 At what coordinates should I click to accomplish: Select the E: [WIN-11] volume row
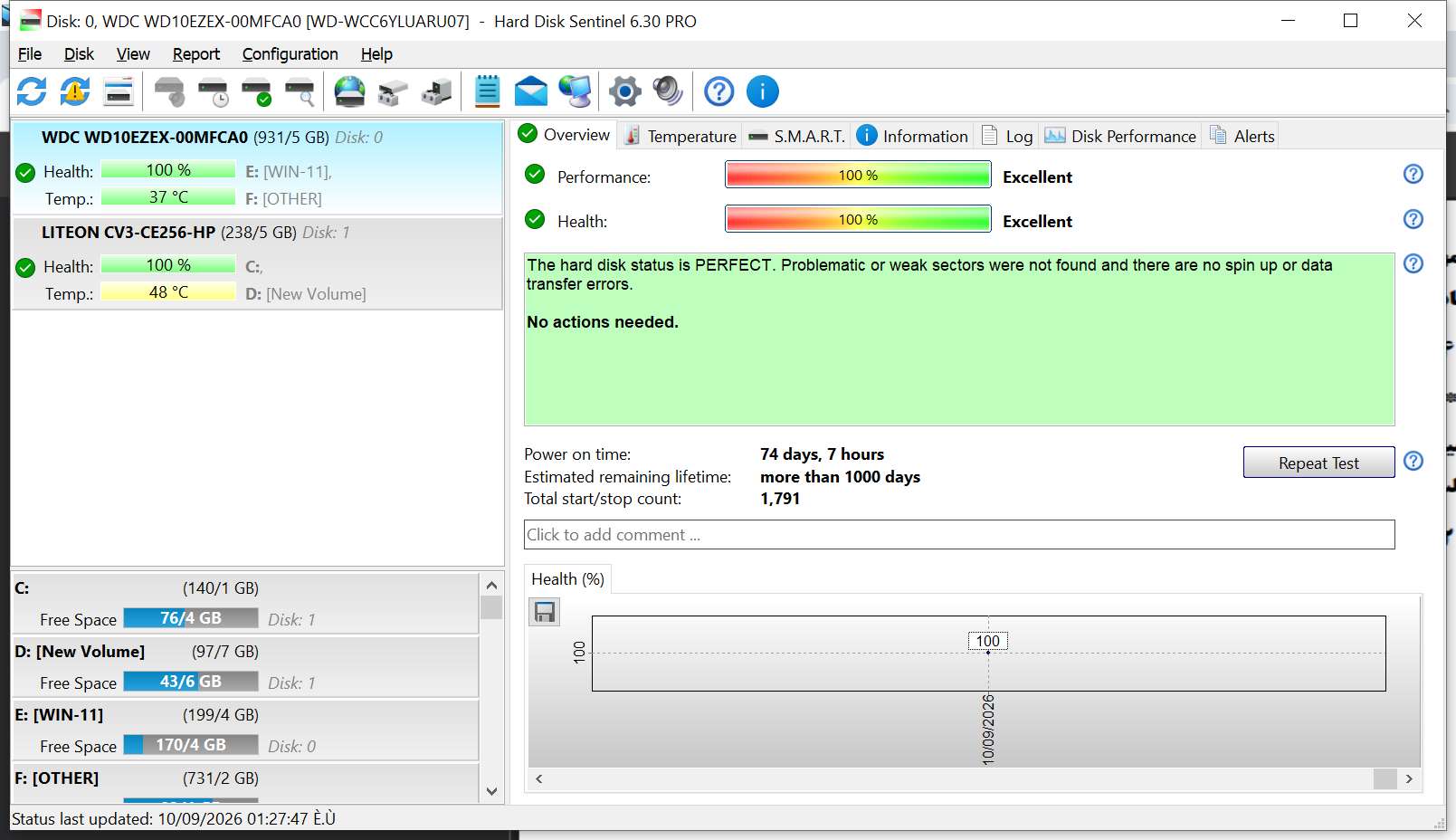[x=244, y=730]
